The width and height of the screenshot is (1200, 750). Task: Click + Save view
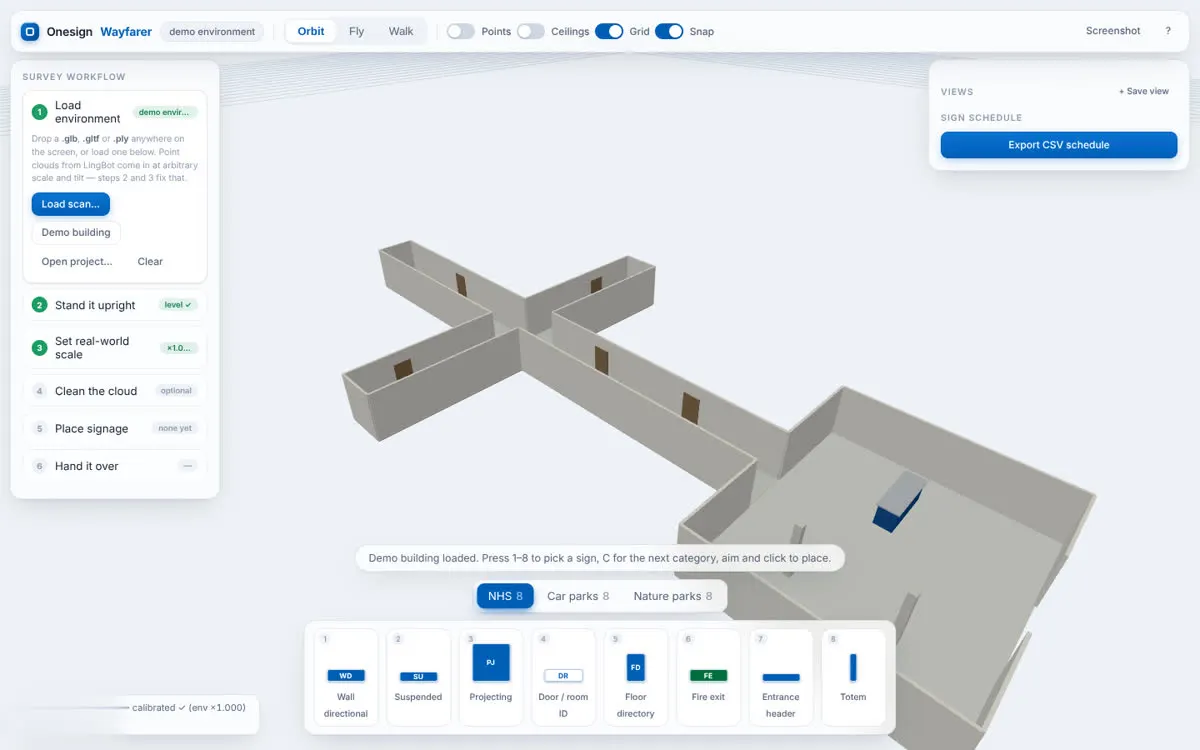1144,91
